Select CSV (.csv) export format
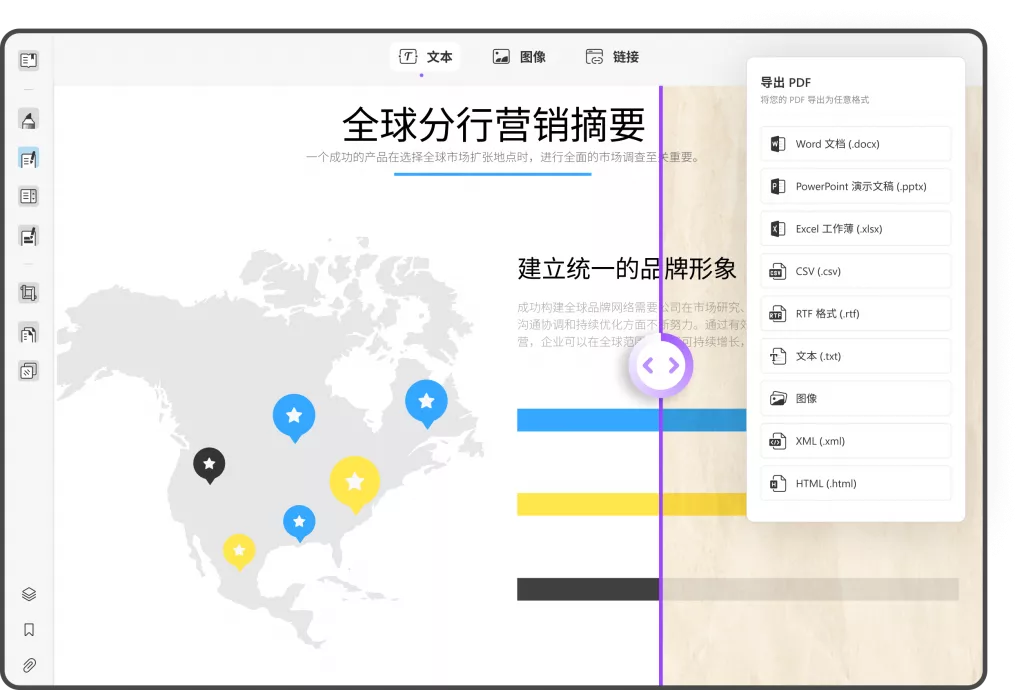Image resolution: width=1024 pixels, height=690 pixels. tap(855, 271)
